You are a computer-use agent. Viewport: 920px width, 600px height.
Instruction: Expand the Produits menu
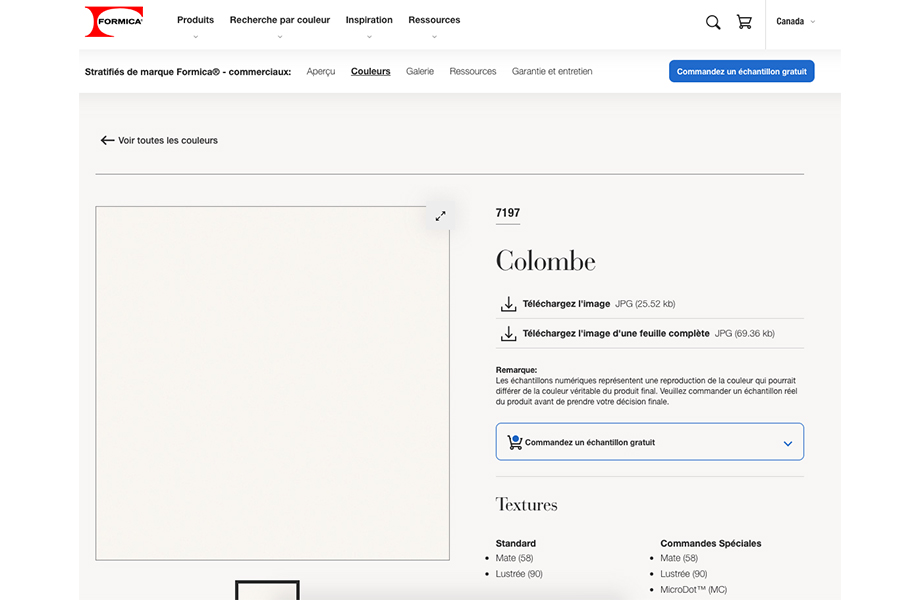click(195, 20)
